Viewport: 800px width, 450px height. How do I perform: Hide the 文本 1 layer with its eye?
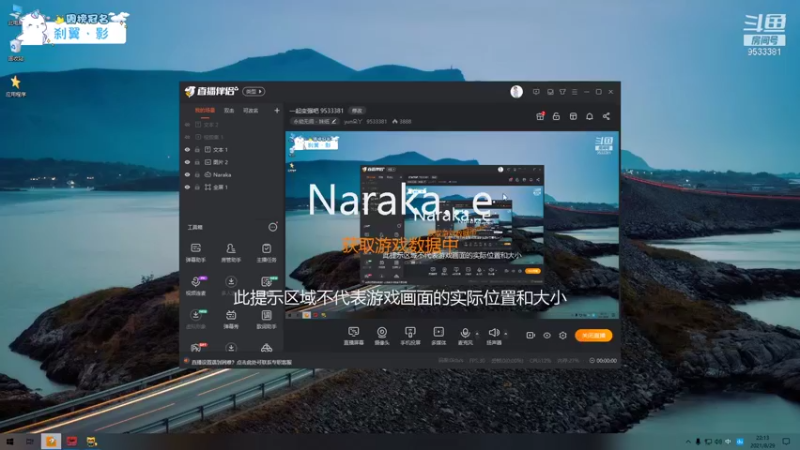pos(187,149)
